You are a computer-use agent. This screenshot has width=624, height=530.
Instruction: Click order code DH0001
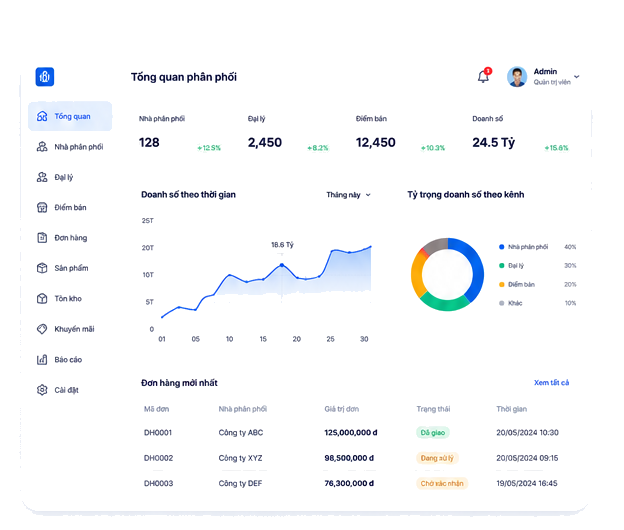(x=158, y=433)
